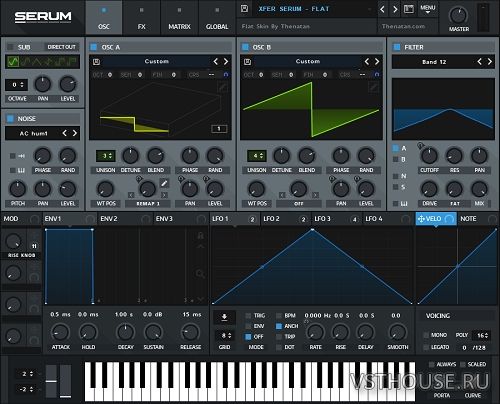Toggle the NOISE oscillator switch
The height and width of the screenshot is (404, 500).
click(10, 118)
